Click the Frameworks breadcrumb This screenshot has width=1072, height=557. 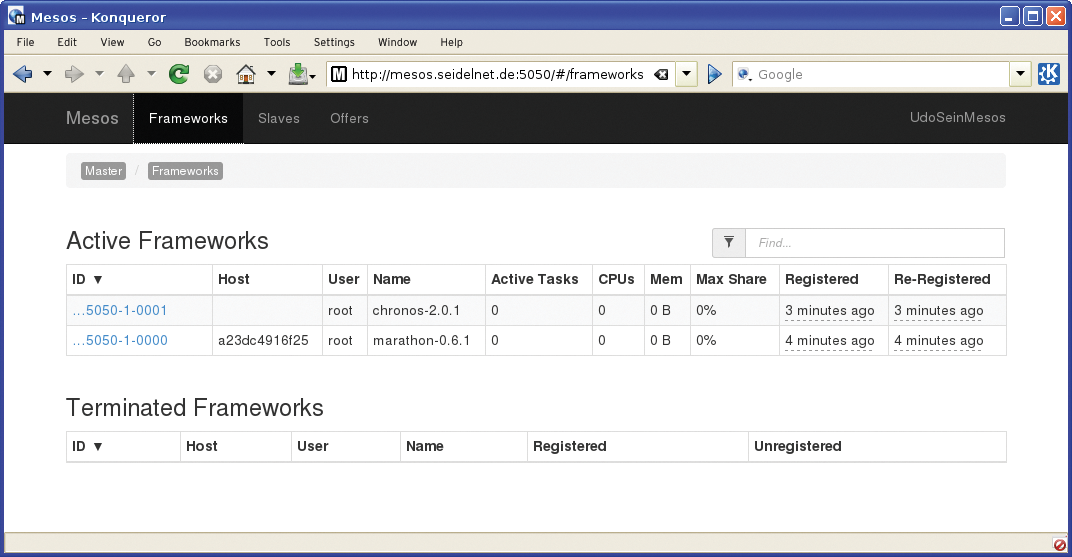(x=185, y=171)
